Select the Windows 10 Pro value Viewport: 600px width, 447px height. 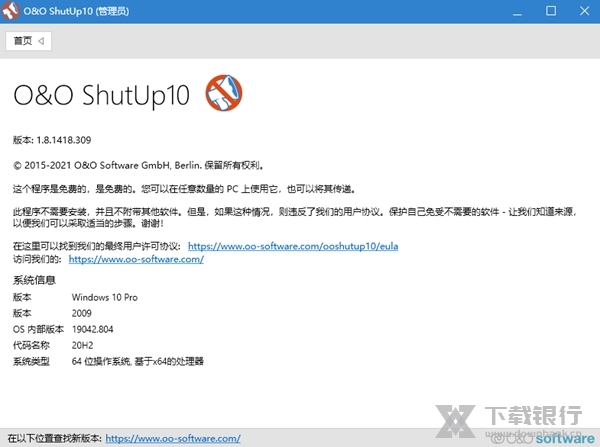[105, 297]
